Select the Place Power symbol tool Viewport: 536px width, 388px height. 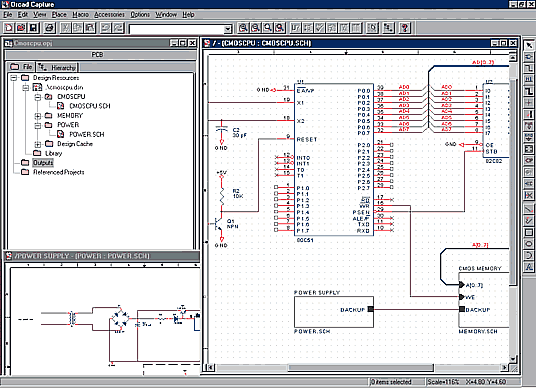528,126
